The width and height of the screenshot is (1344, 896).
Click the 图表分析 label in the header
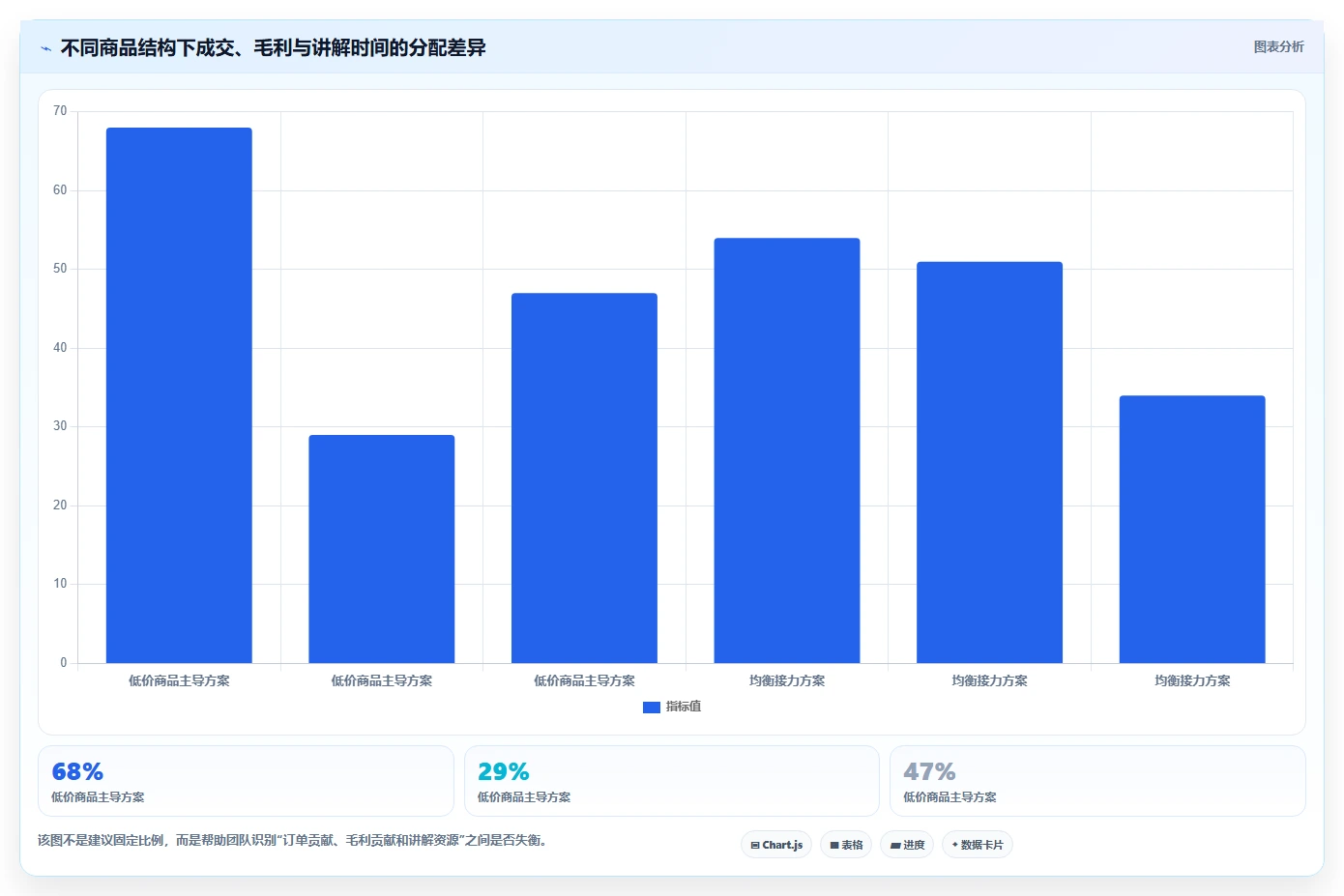click(x=1278, y=46)
